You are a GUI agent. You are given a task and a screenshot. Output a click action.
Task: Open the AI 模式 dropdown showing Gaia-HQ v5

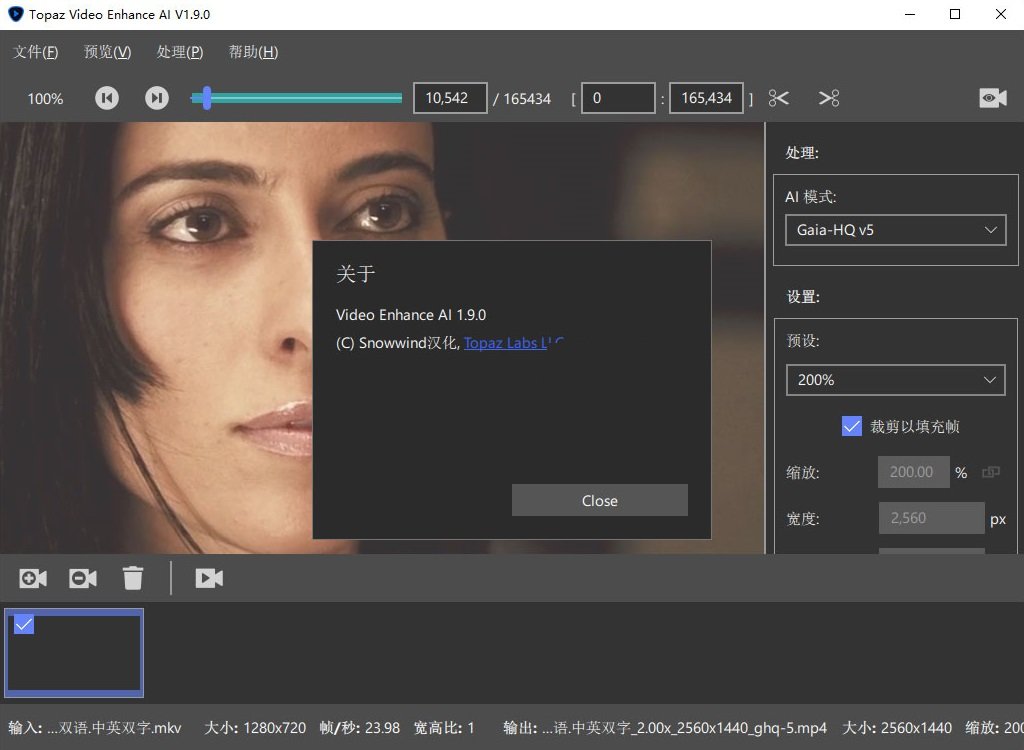coord(895,230)
